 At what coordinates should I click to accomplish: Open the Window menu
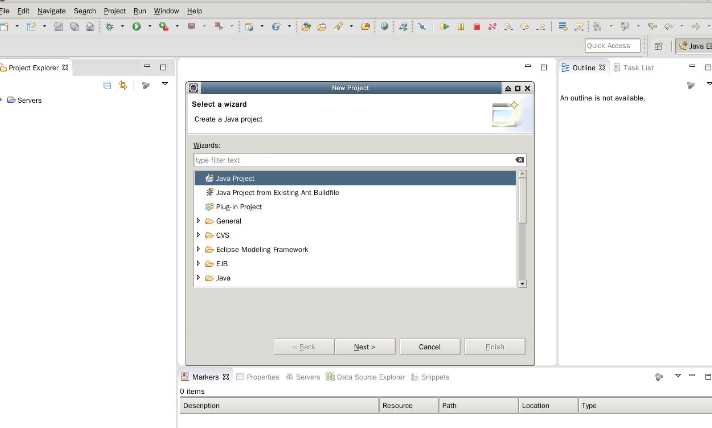166,11
